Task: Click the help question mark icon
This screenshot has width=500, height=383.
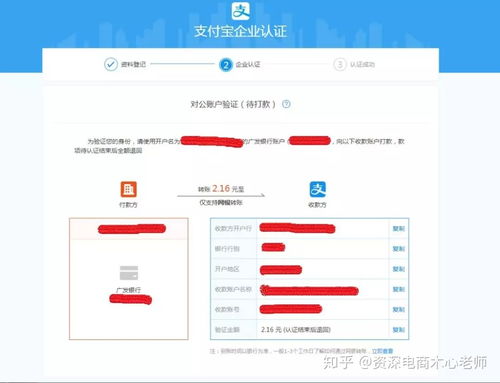Action: pos(286,104)
